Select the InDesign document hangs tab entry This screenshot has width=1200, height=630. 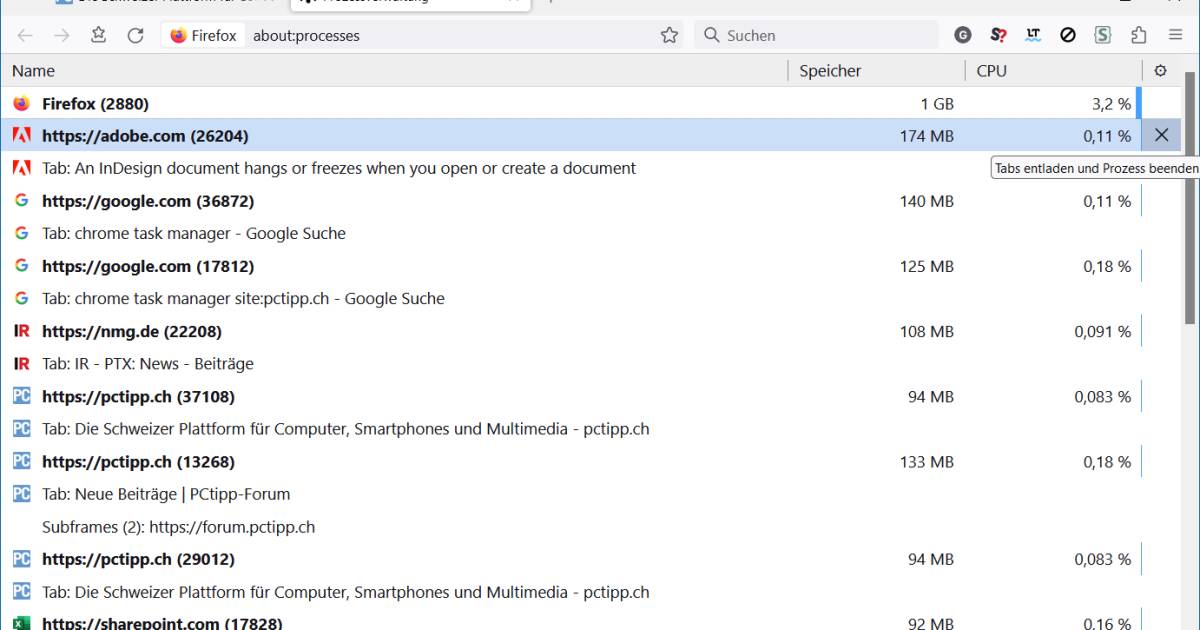click(x=338, y=168)
